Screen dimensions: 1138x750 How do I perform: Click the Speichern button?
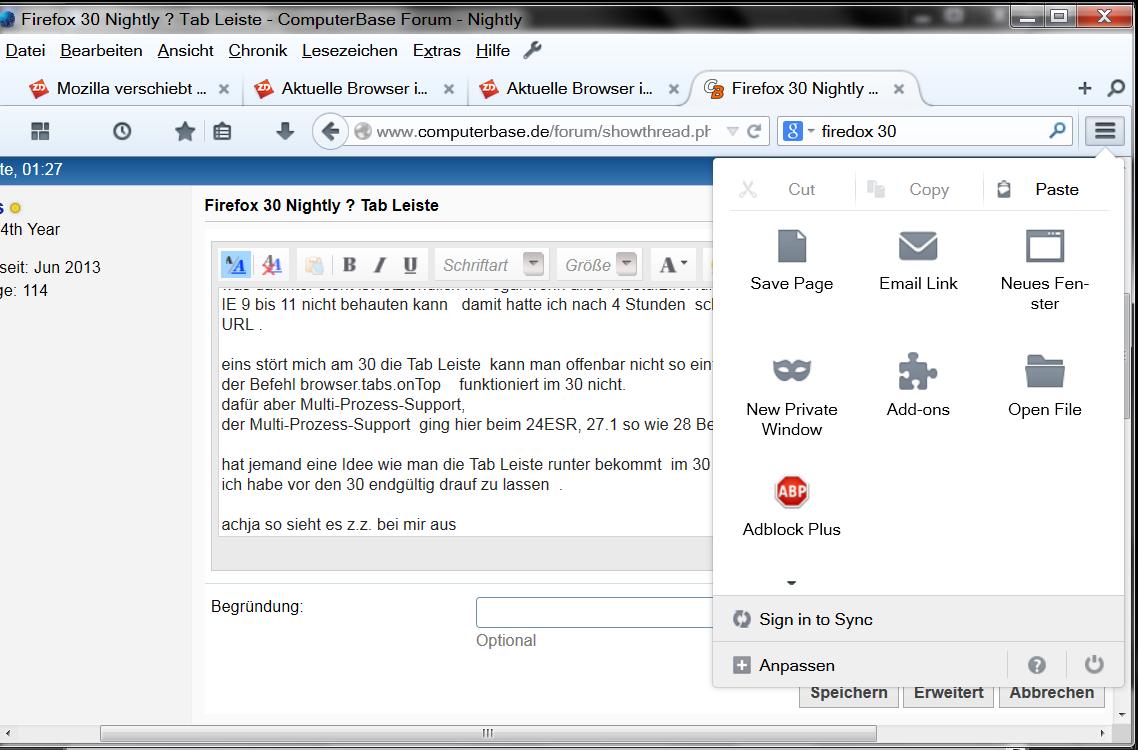[848, 693]
